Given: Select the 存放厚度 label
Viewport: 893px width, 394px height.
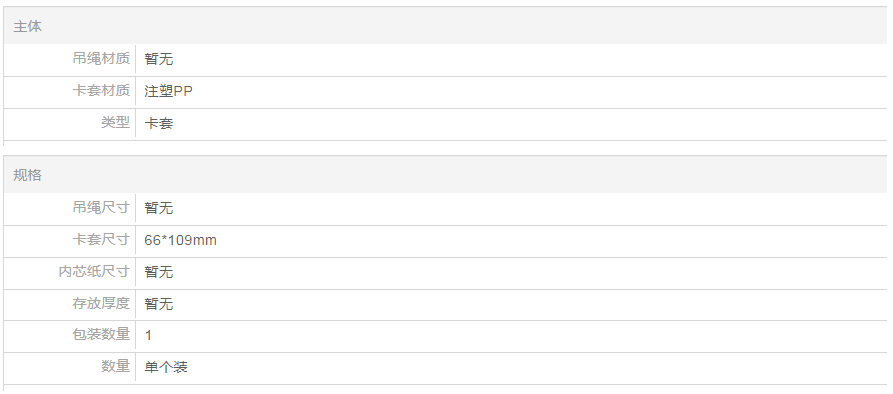Looking at the screenshot, I should click(101, 303).
